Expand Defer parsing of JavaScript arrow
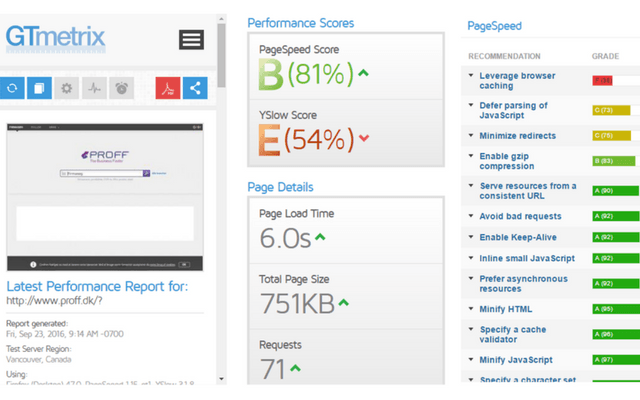640x400 pixels. pyautogui.click(x=471, y=105)
